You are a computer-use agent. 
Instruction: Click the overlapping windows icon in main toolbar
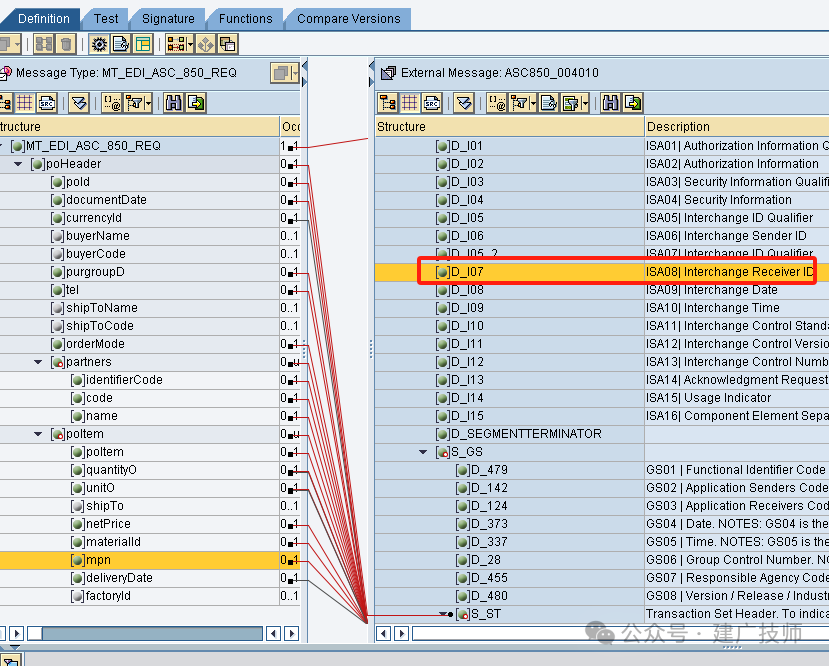click(x=228, y=44)
